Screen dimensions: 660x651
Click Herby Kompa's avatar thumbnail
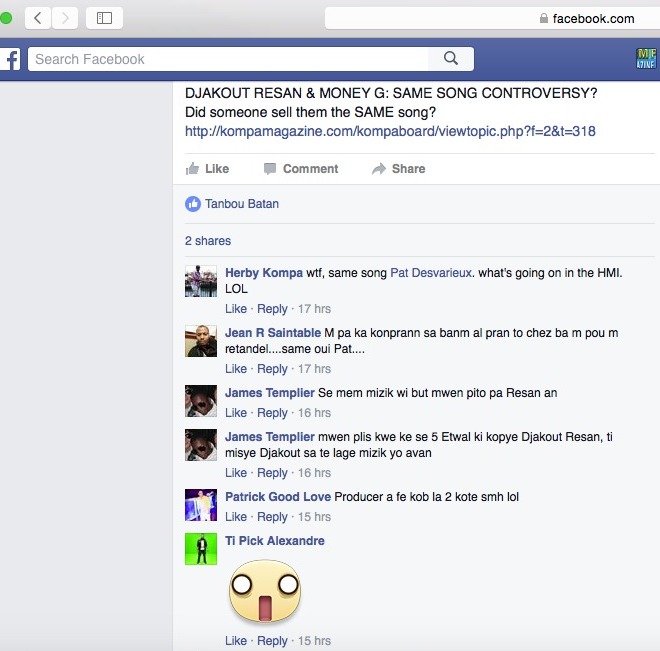tap(201, 281)
